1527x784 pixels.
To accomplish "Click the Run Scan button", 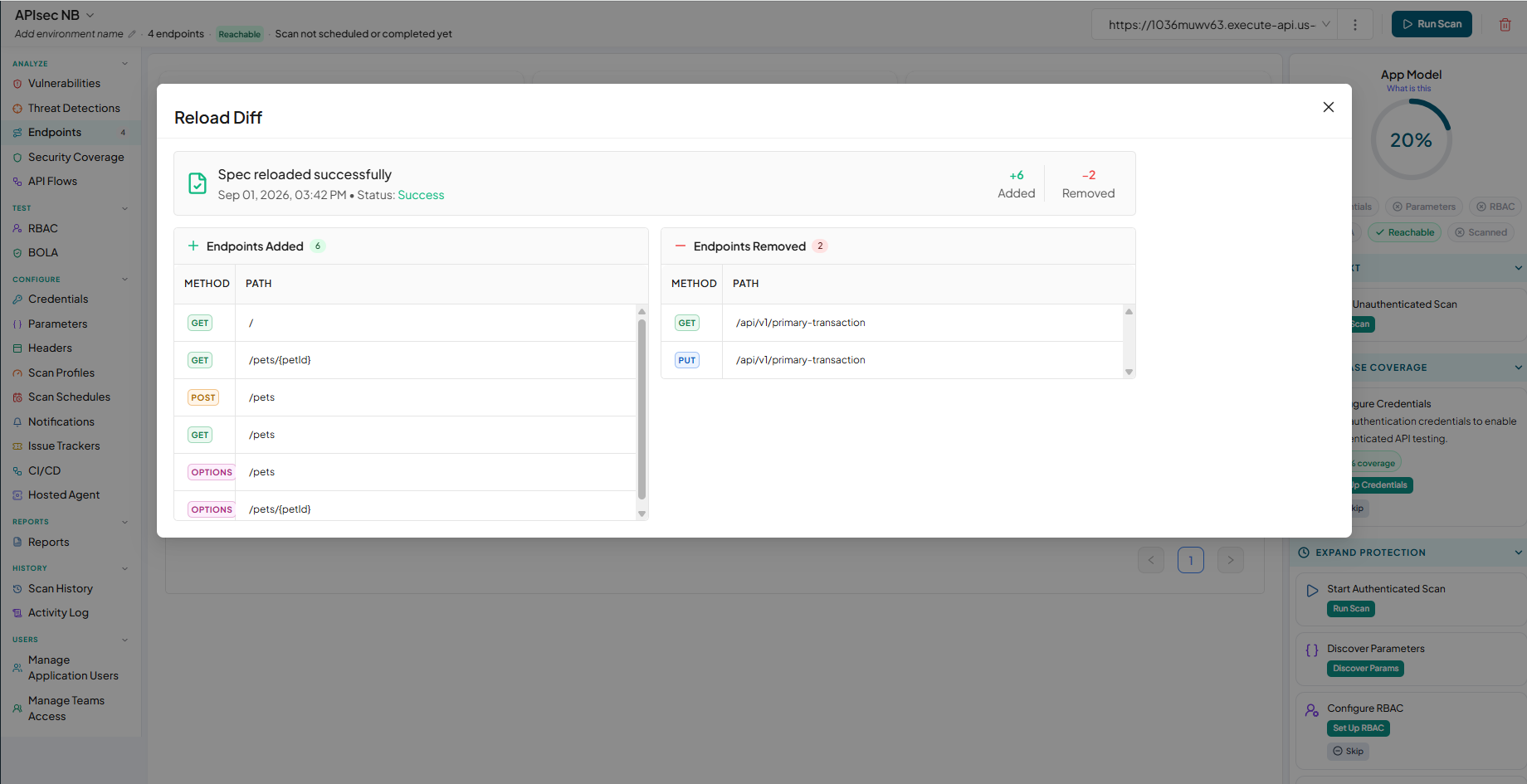I will pos(1432,24).
